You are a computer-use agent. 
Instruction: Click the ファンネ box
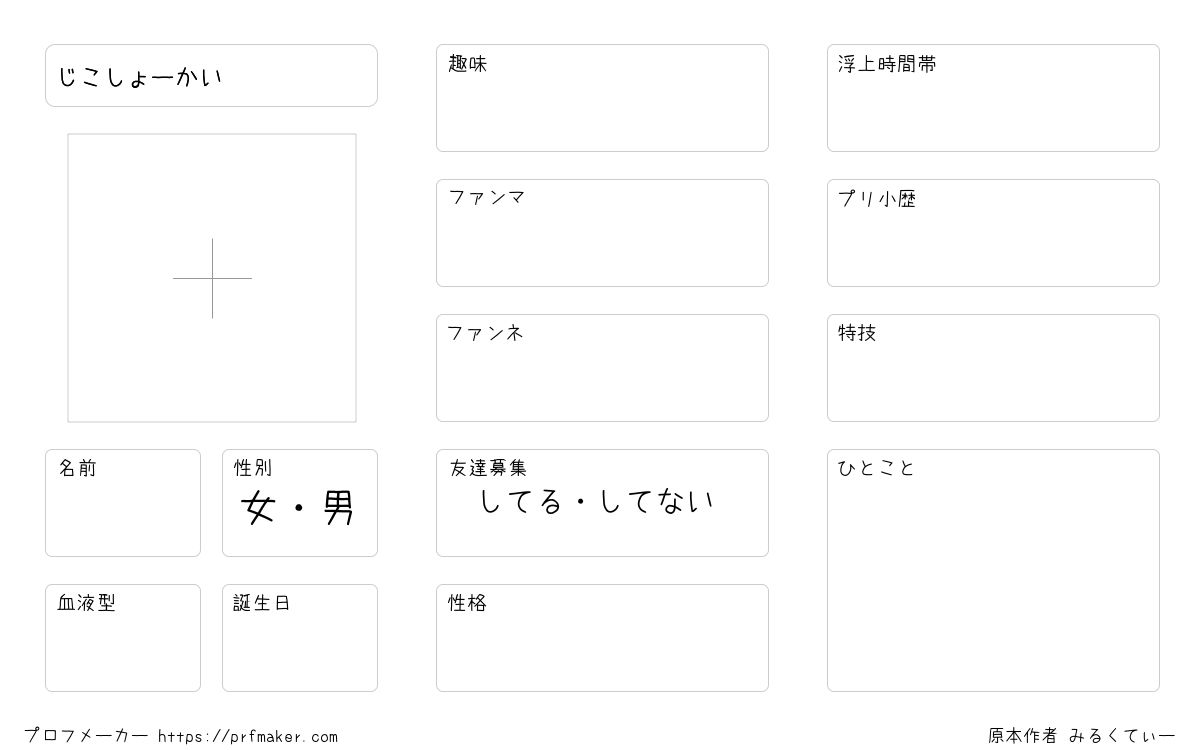coord(602,368)
